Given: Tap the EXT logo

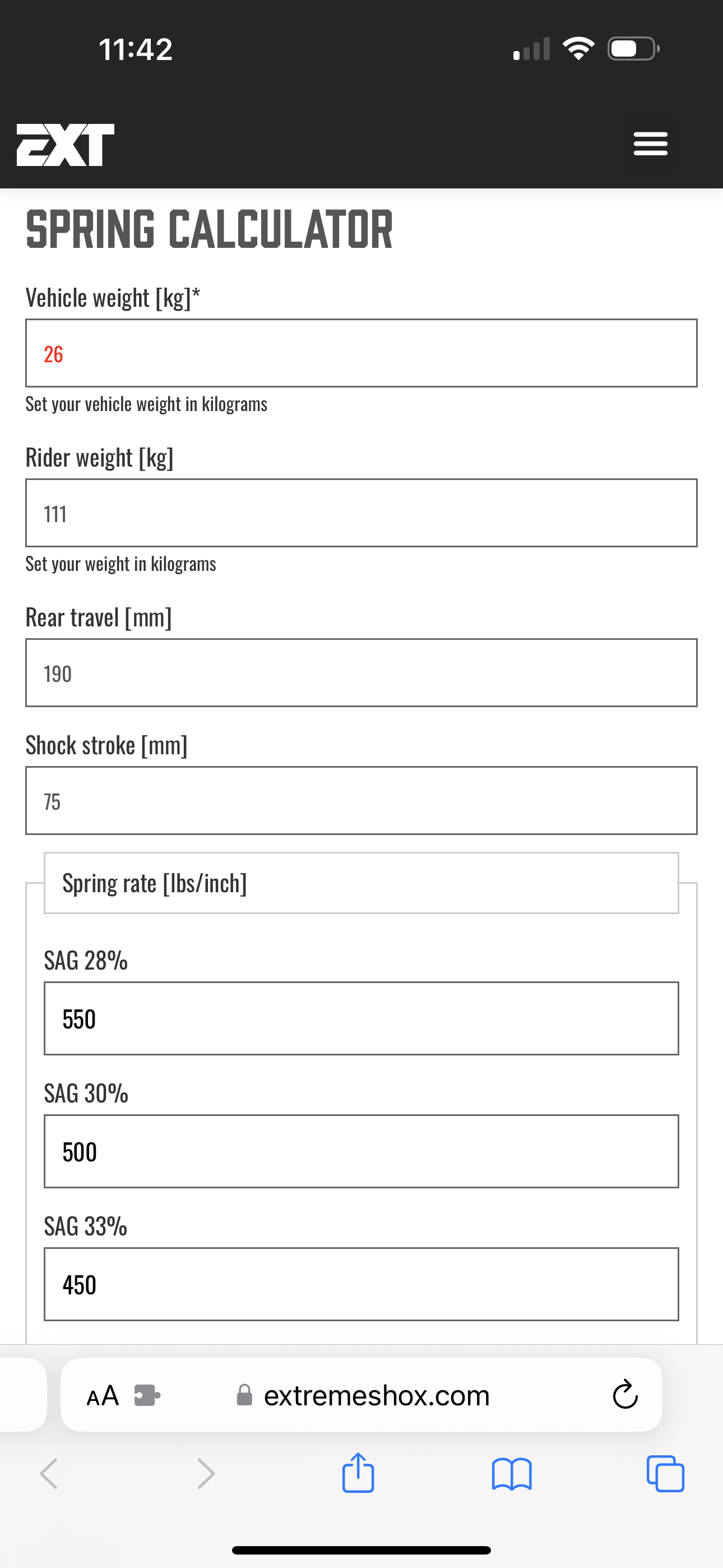Looking at the screenshot, I should [x=65, y=145].
